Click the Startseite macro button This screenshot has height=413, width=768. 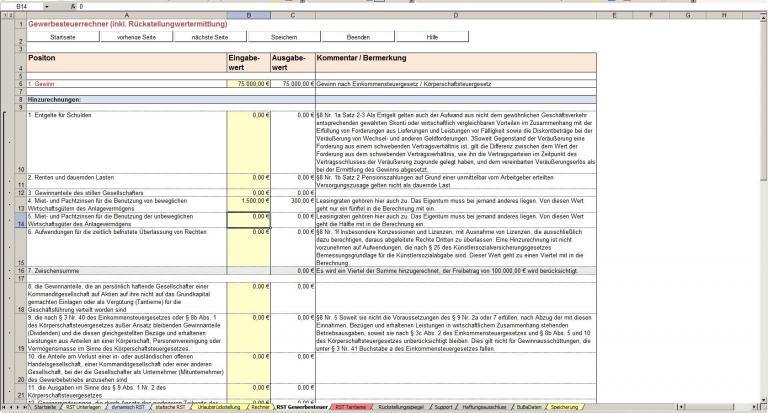63,37
